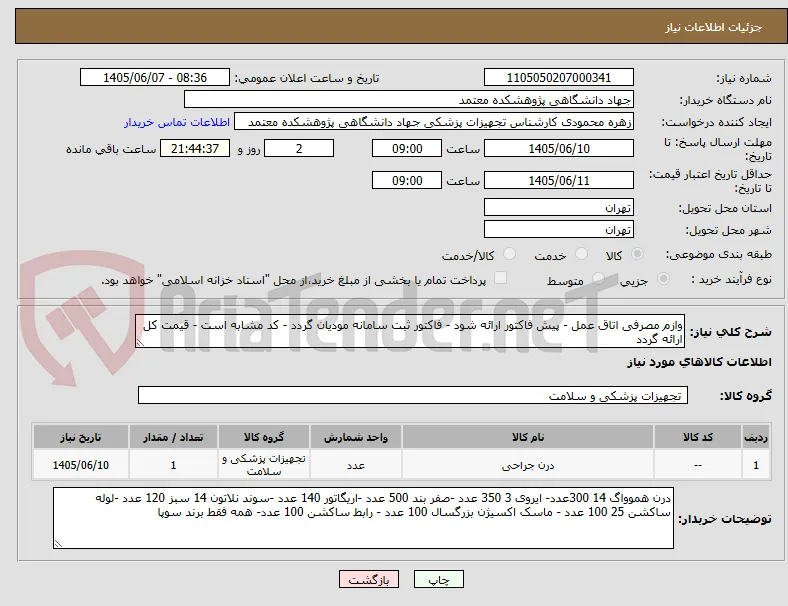This screenshot has width=788, height=606.
Task: Click the نام کالا column header
Action: 528,437
